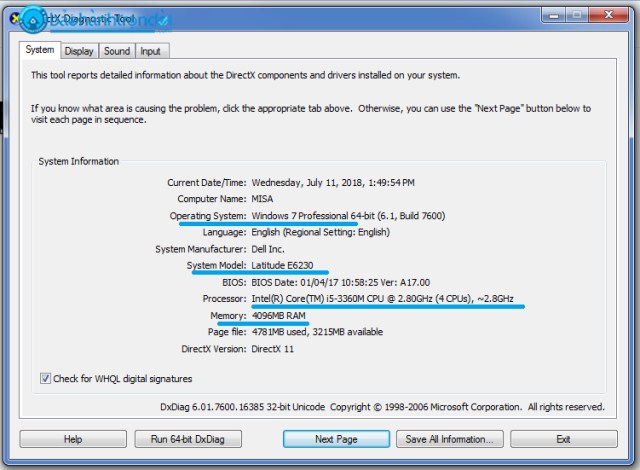The width and height of the screenshot is (640, 470).
Task: Select the Computer Name value MISA
Action: pyautogui.click(x=262, y=199)
